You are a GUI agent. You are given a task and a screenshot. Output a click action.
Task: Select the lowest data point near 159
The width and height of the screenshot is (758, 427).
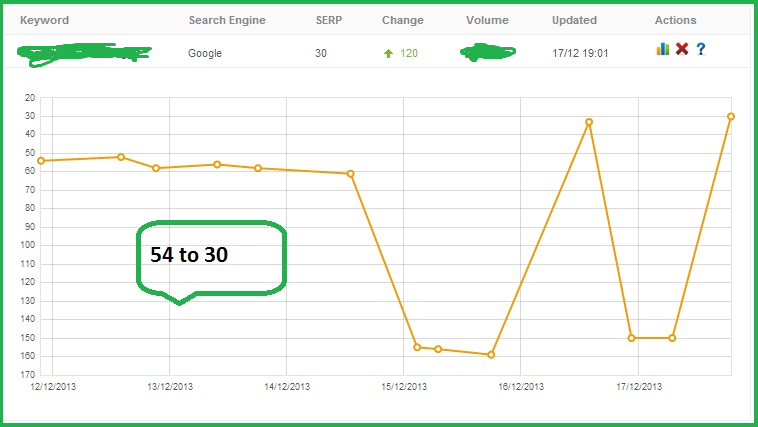tap(491, 354)
